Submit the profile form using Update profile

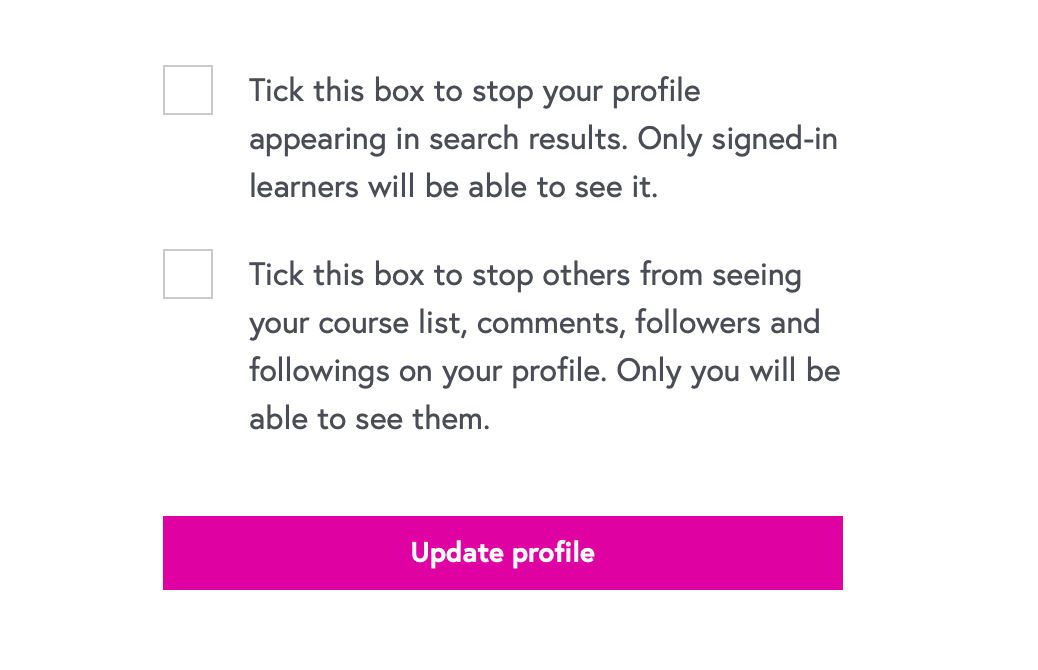502,553
